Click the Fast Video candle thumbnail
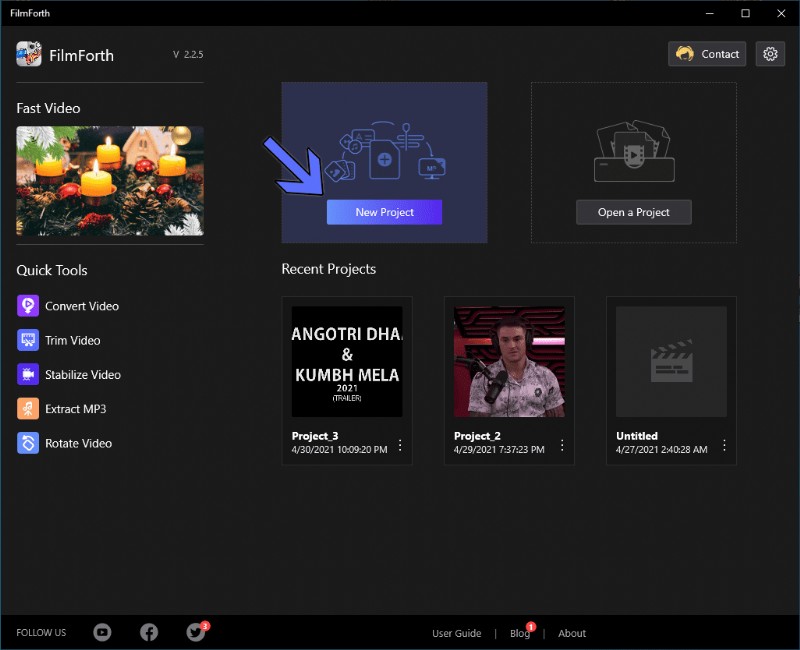The height and width of the screenshot is (650, 800). tap(109, 182)
